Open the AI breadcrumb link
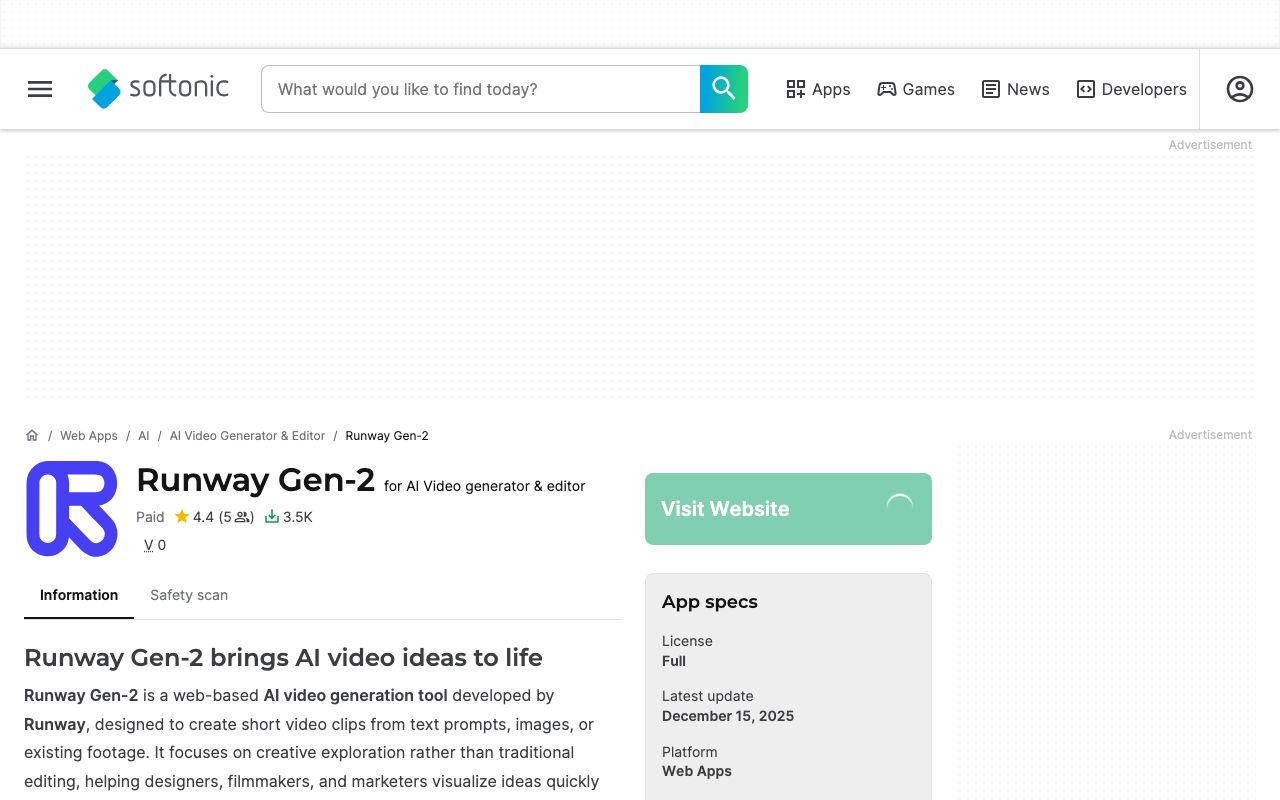The height and width of the screenshot is (800, 1280). click(x=144, y=436)
